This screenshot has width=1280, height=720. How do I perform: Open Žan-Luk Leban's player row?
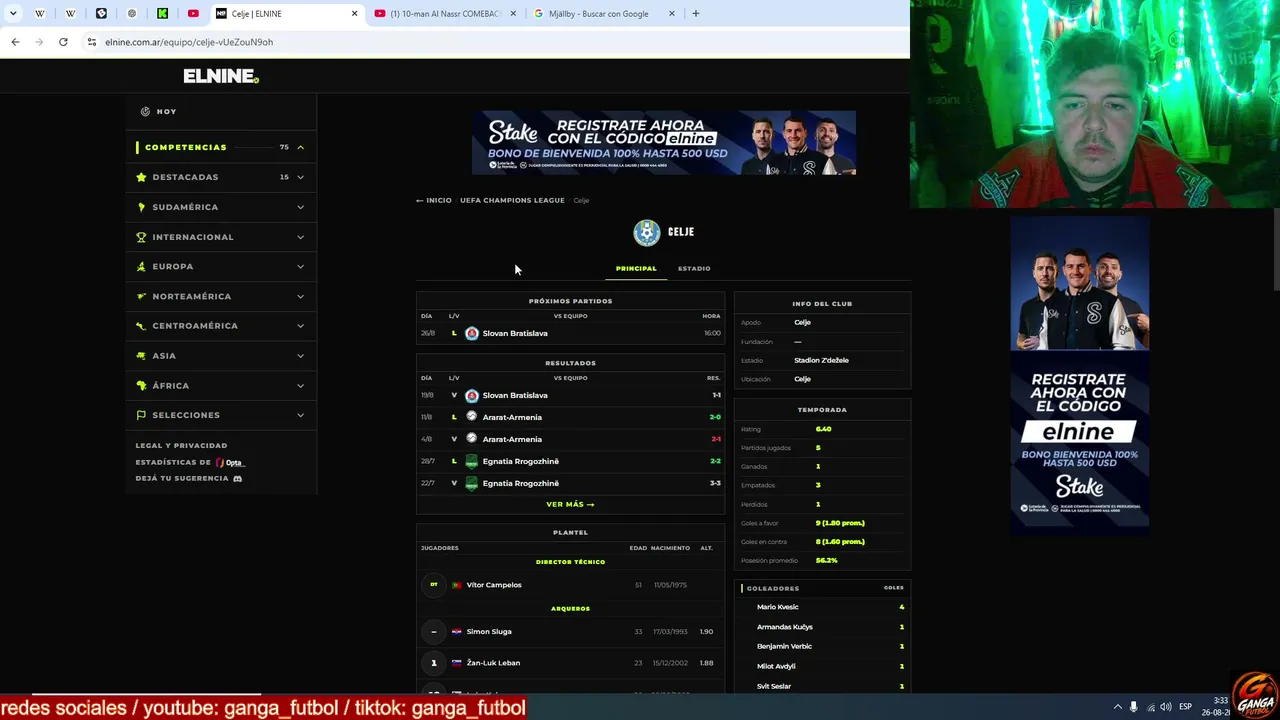[x=570, y=663]
